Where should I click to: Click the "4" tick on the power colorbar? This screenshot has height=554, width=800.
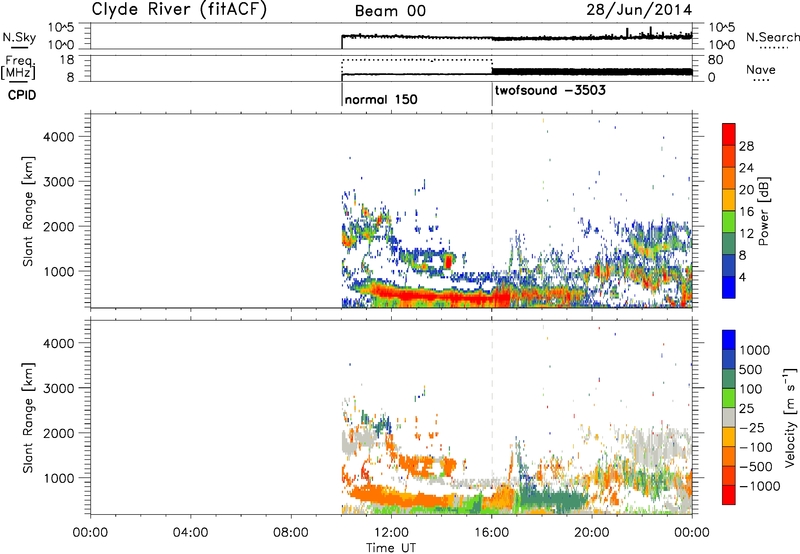(742, 277)
